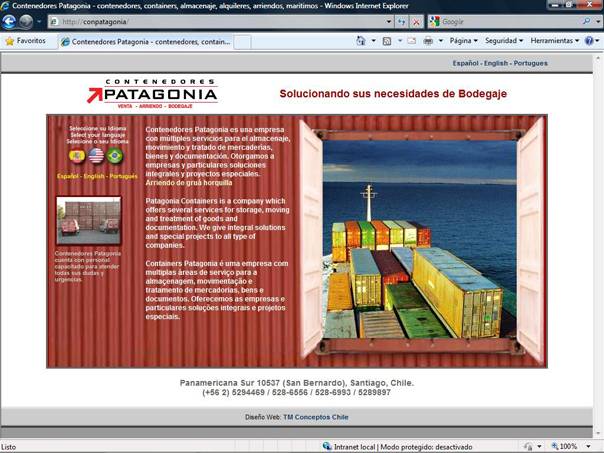Open a new blank tab
Image resolution: width=604 pixels, height=453 pixels.
[242, 42]
